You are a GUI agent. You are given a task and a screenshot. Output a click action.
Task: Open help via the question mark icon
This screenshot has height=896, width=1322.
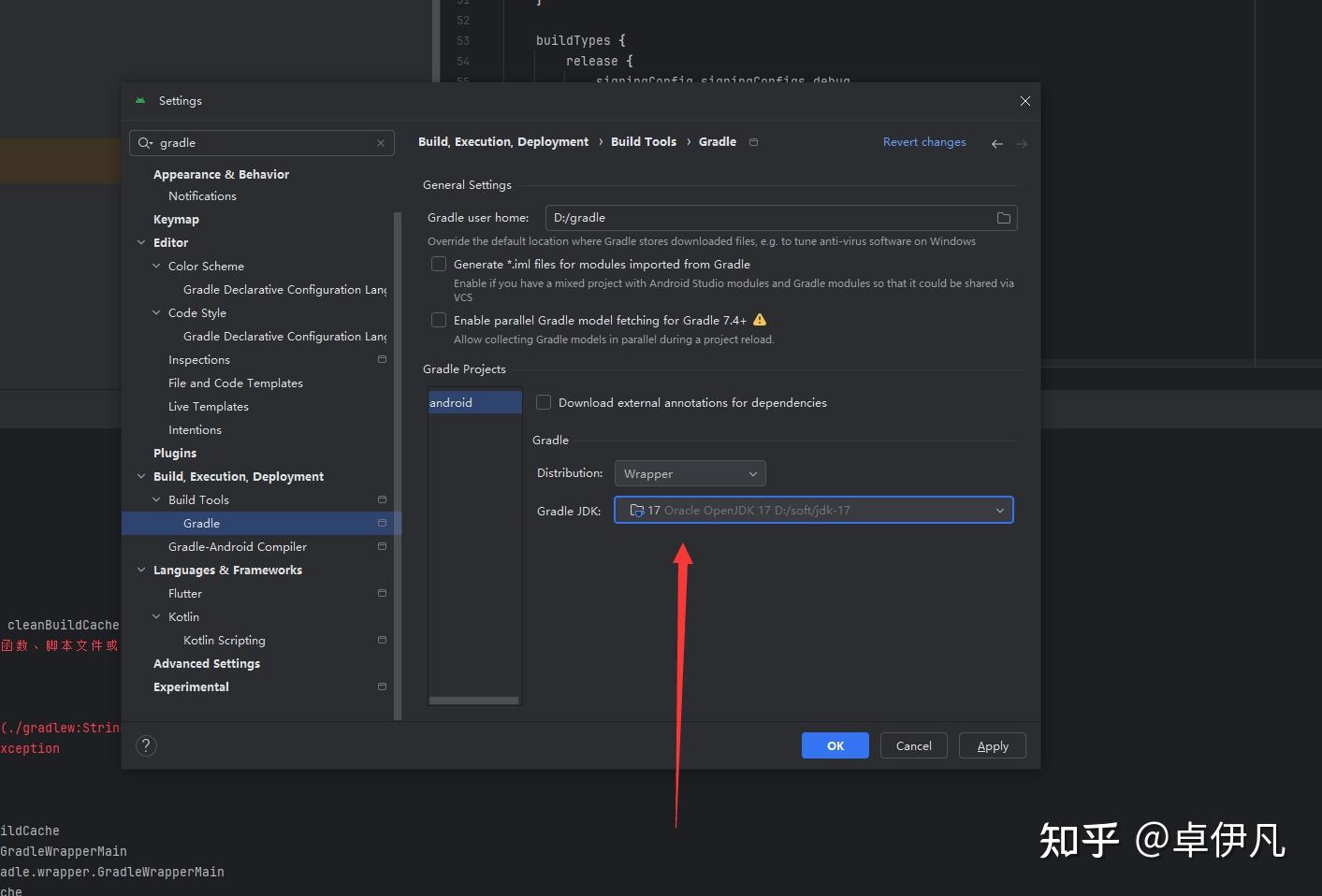point(146,745)
